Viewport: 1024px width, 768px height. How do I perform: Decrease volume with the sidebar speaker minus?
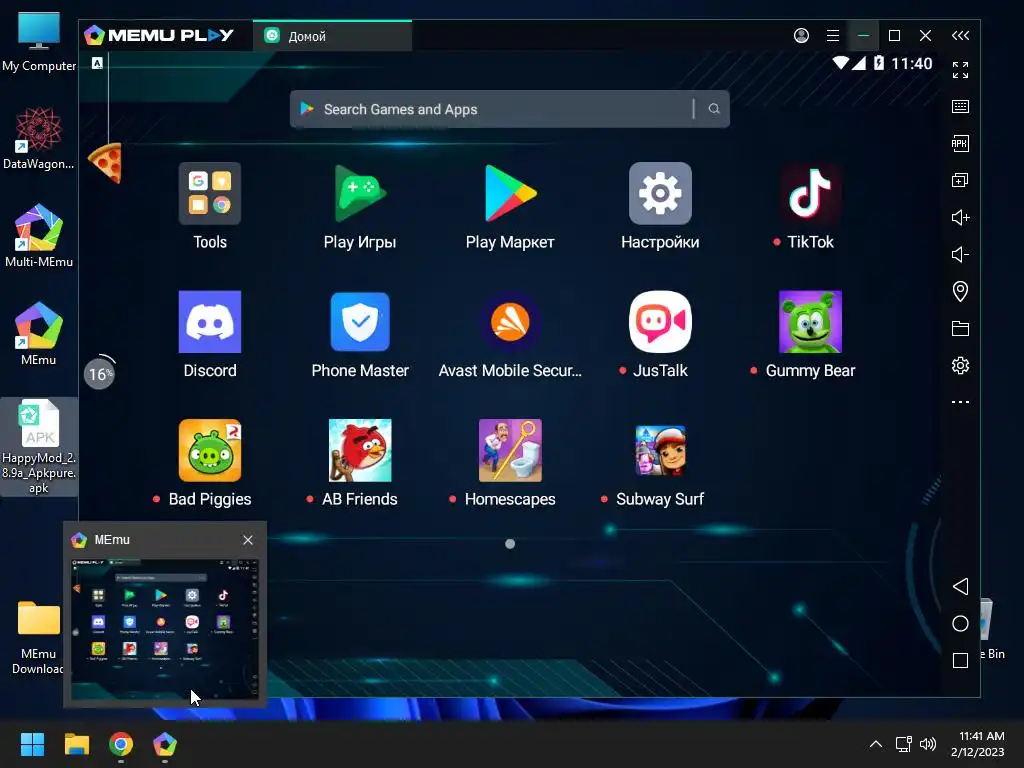[960, 254]
